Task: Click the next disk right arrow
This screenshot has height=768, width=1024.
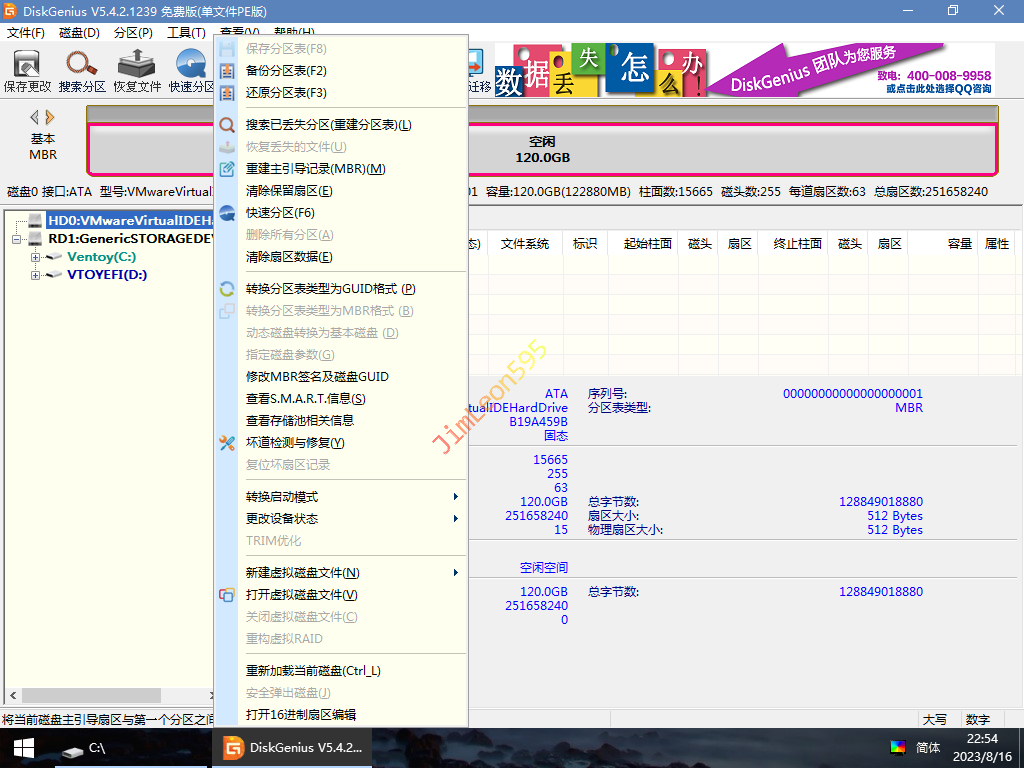Action: coord(50,117)
